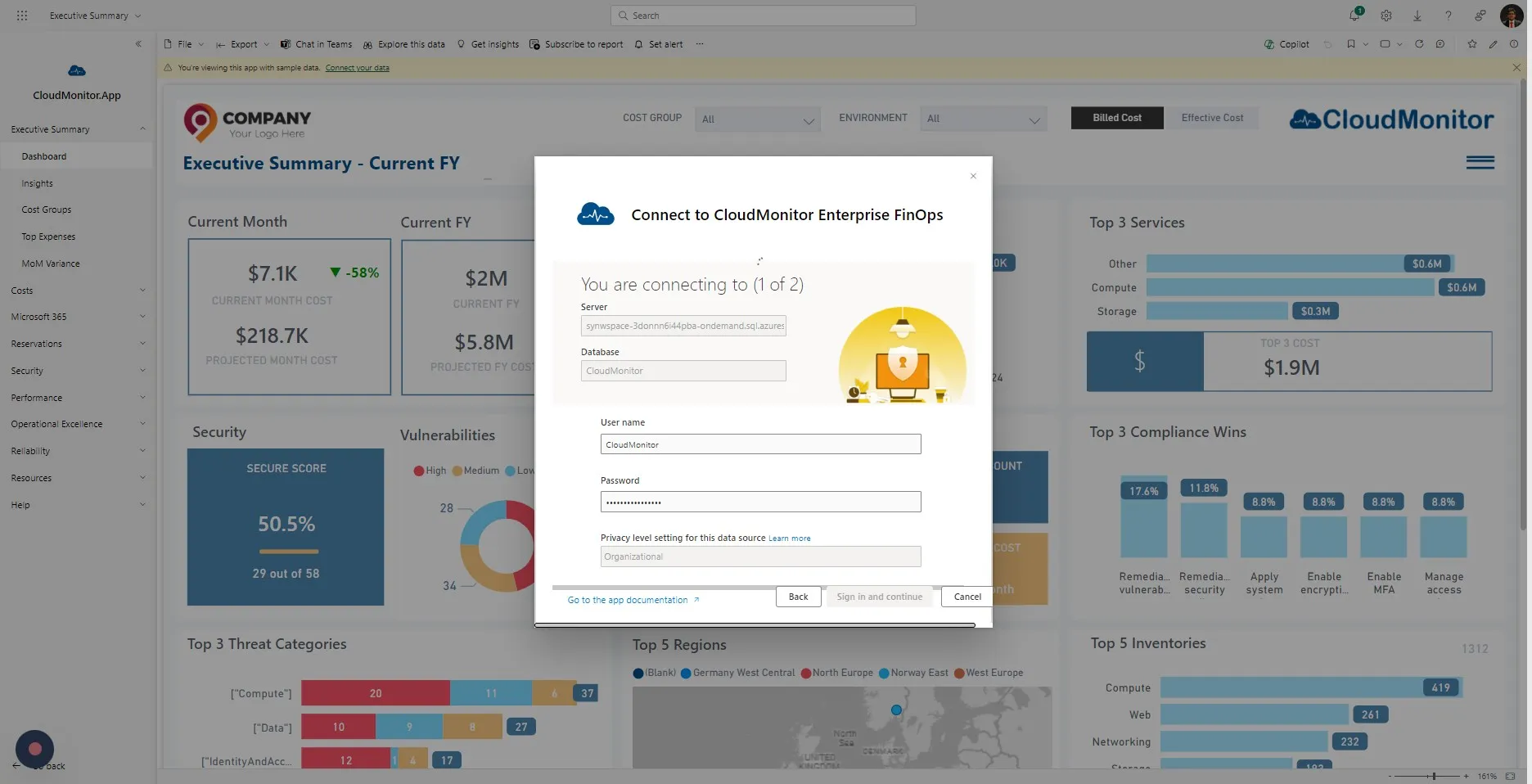Click Set alert
Image resolution: width=1532 pixels, height=784 pixels.
coord(659,44)
